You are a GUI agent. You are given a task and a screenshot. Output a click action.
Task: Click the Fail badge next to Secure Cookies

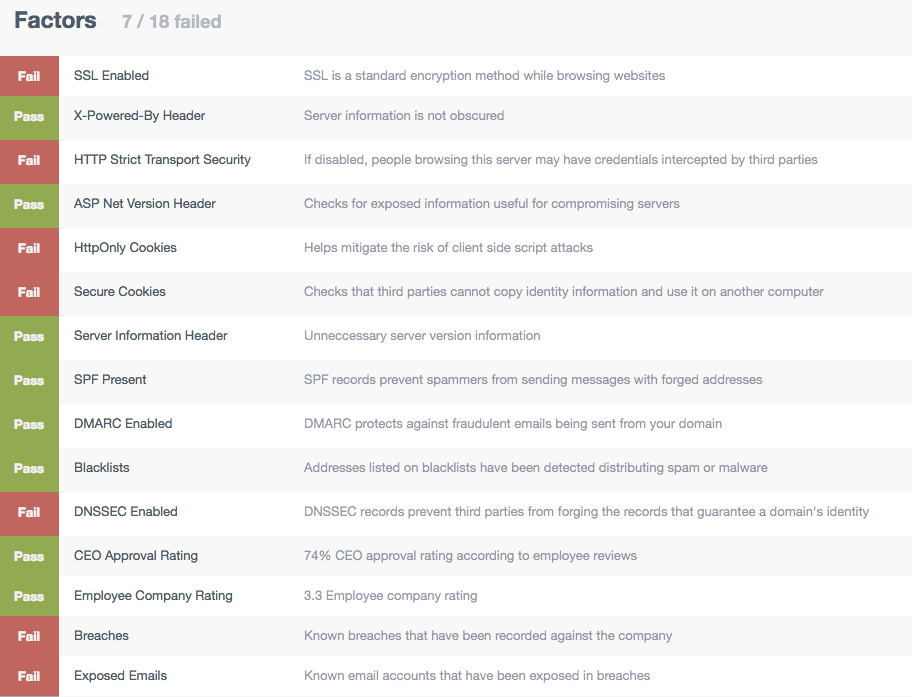coord(29,292)
